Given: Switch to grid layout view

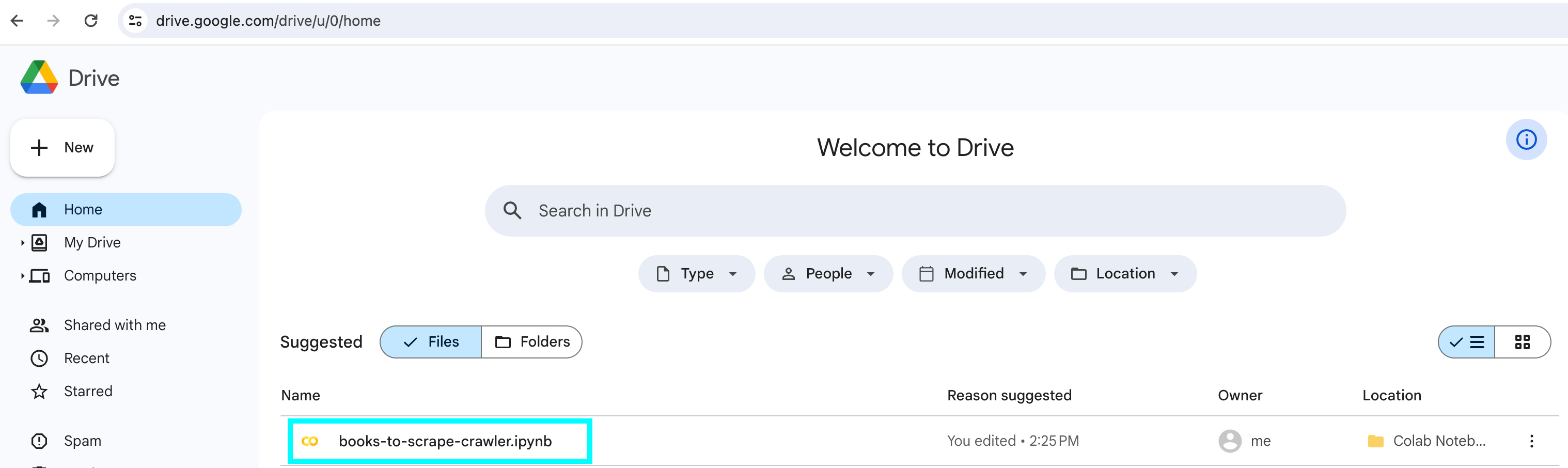Looking at the screenshot, I should click(x=1522, y=342).
